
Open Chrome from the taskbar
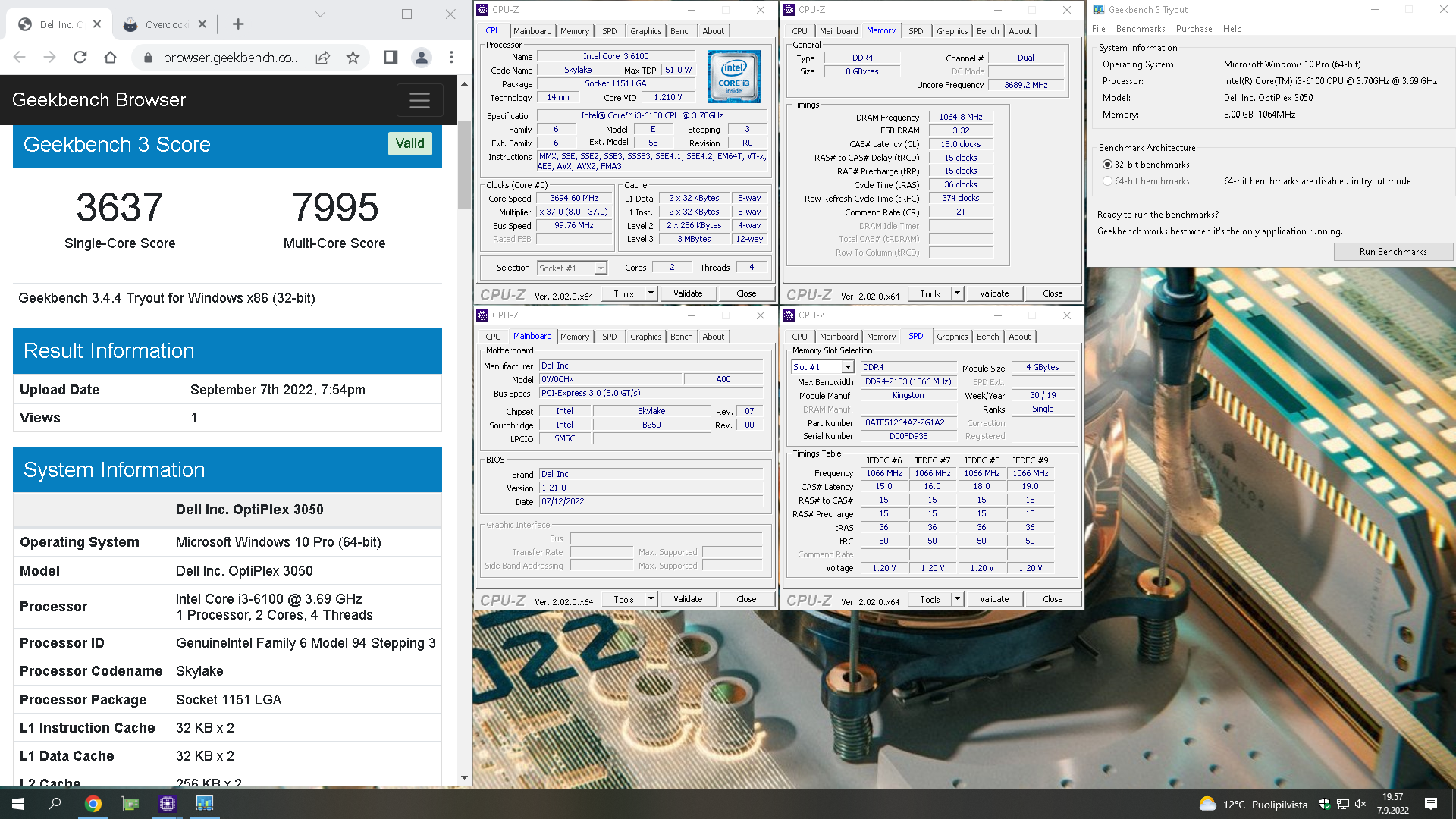(93, 804)
